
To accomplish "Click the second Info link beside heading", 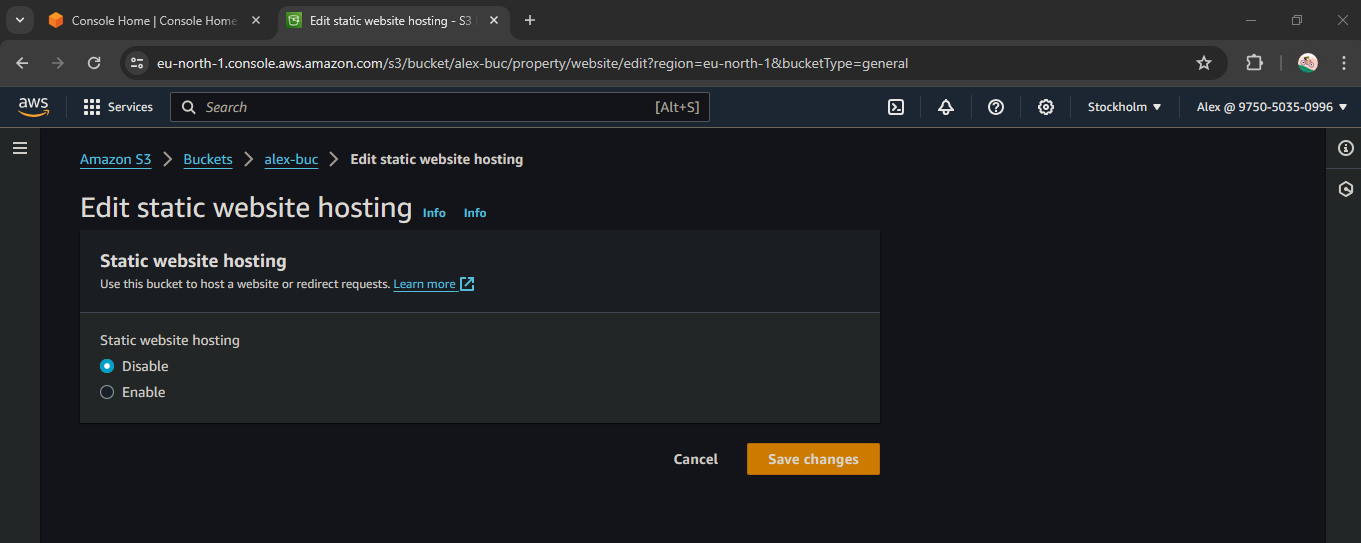I will 475,213.
